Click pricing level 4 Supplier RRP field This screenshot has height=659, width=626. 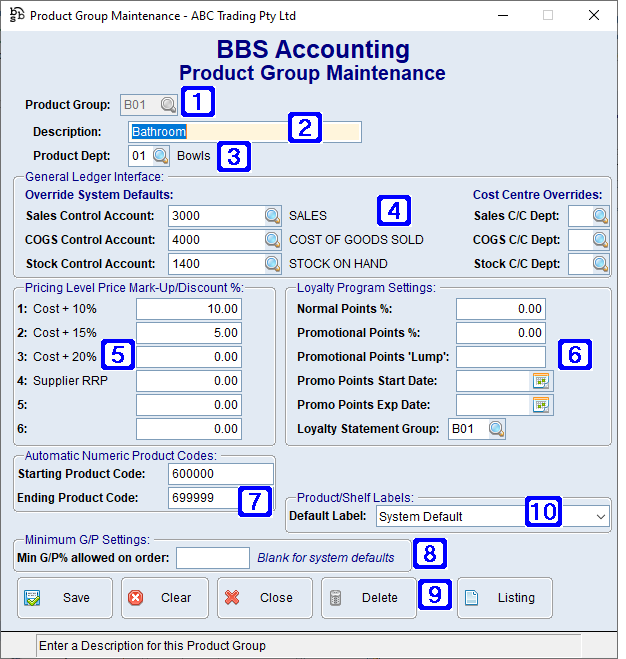(189, 381)
